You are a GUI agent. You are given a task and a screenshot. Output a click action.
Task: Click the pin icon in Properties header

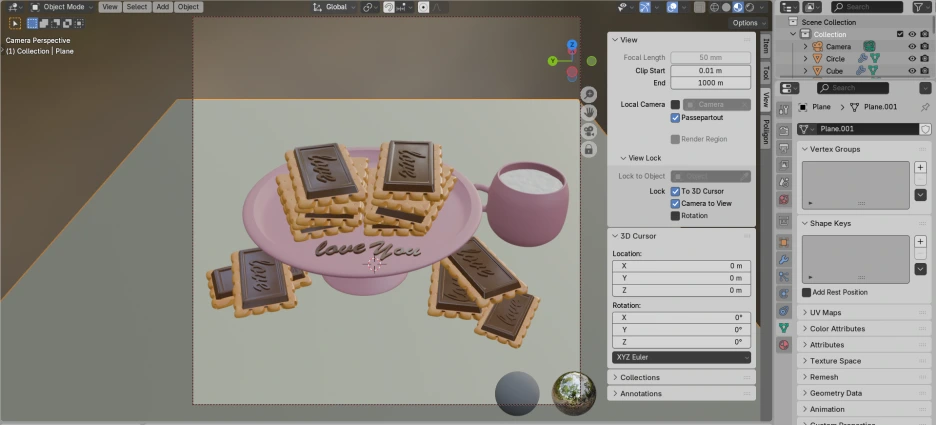tap(925, 107)
